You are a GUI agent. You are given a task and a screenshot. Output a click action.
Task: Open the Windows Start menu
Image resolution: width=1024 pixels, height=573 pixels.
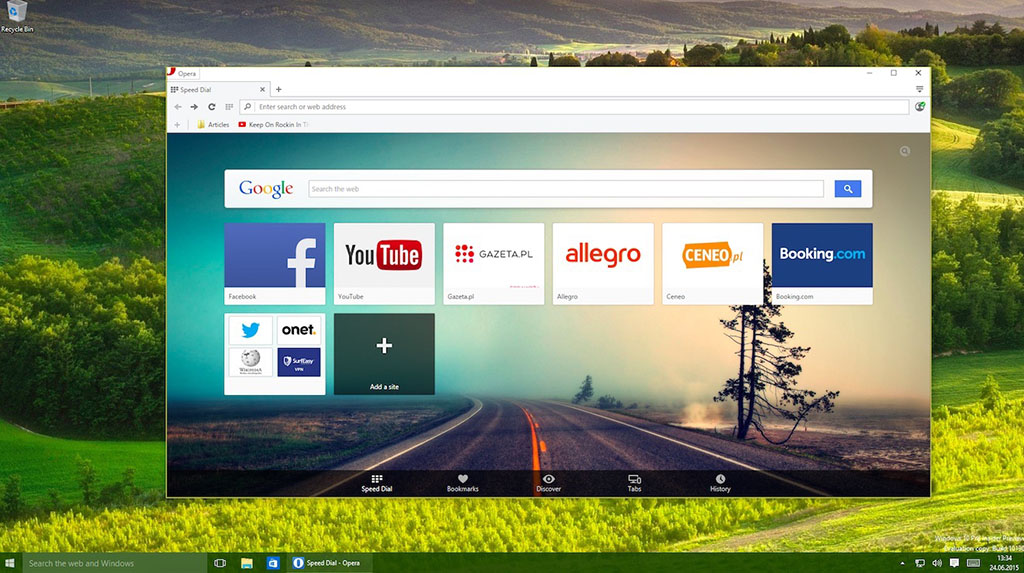[10, 563]
